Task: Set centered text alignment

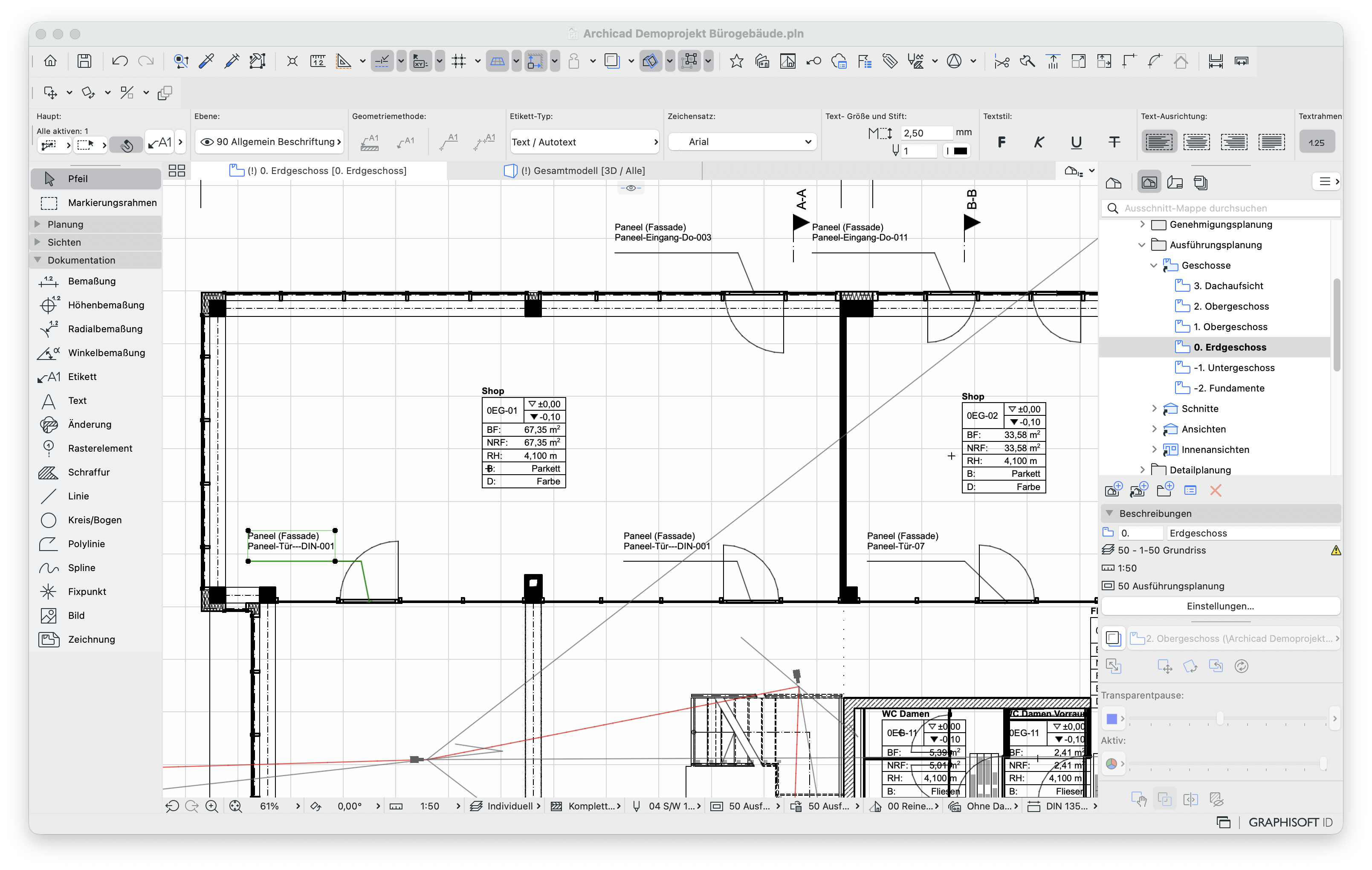Action: click(1196, 142)
